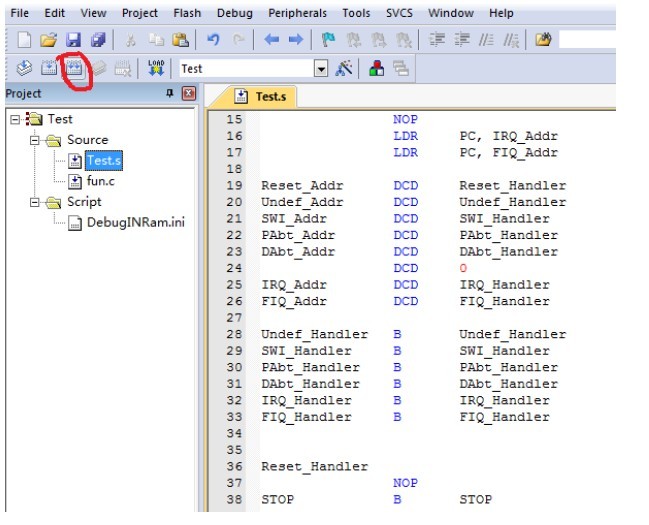The width and height of the screenshot is (649, 525).
Task: Open the Peripherals menu
Action: 296,13
